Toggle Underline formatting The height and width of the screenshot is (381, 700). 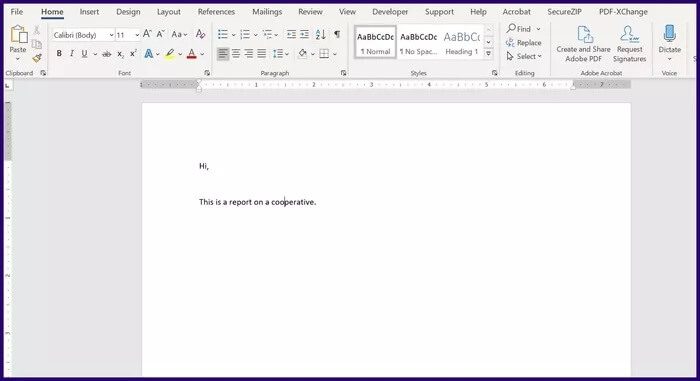(84, 54)
